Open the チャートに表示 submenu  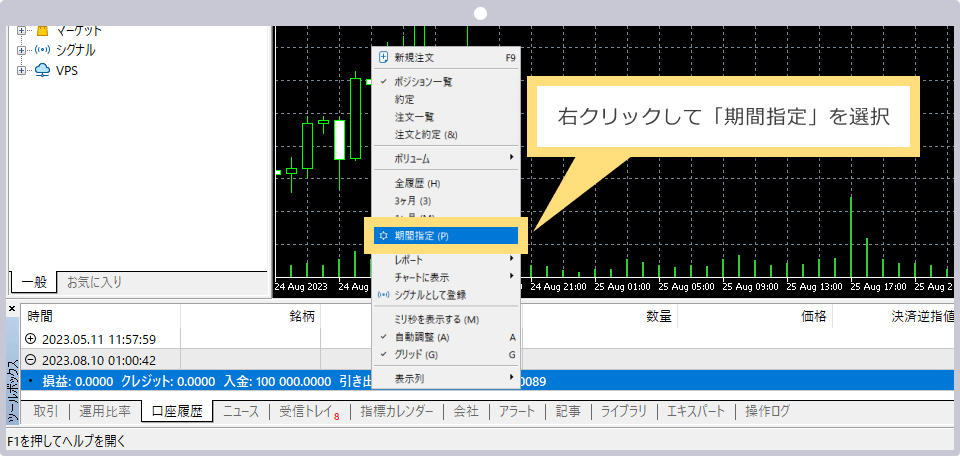click(x=446, y=277)
